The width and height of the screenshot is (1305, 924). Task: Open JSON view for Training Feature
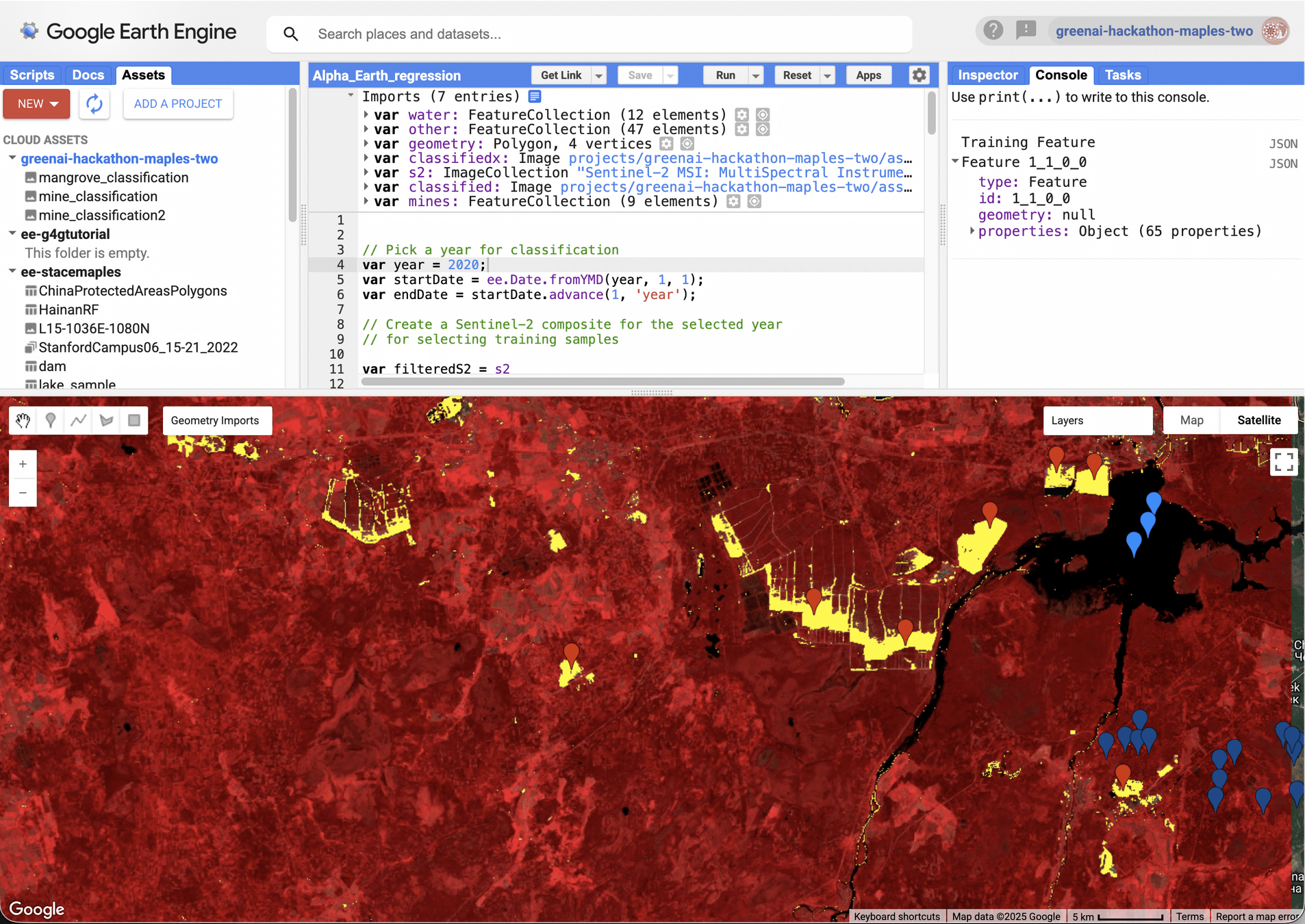[1283, 143]
